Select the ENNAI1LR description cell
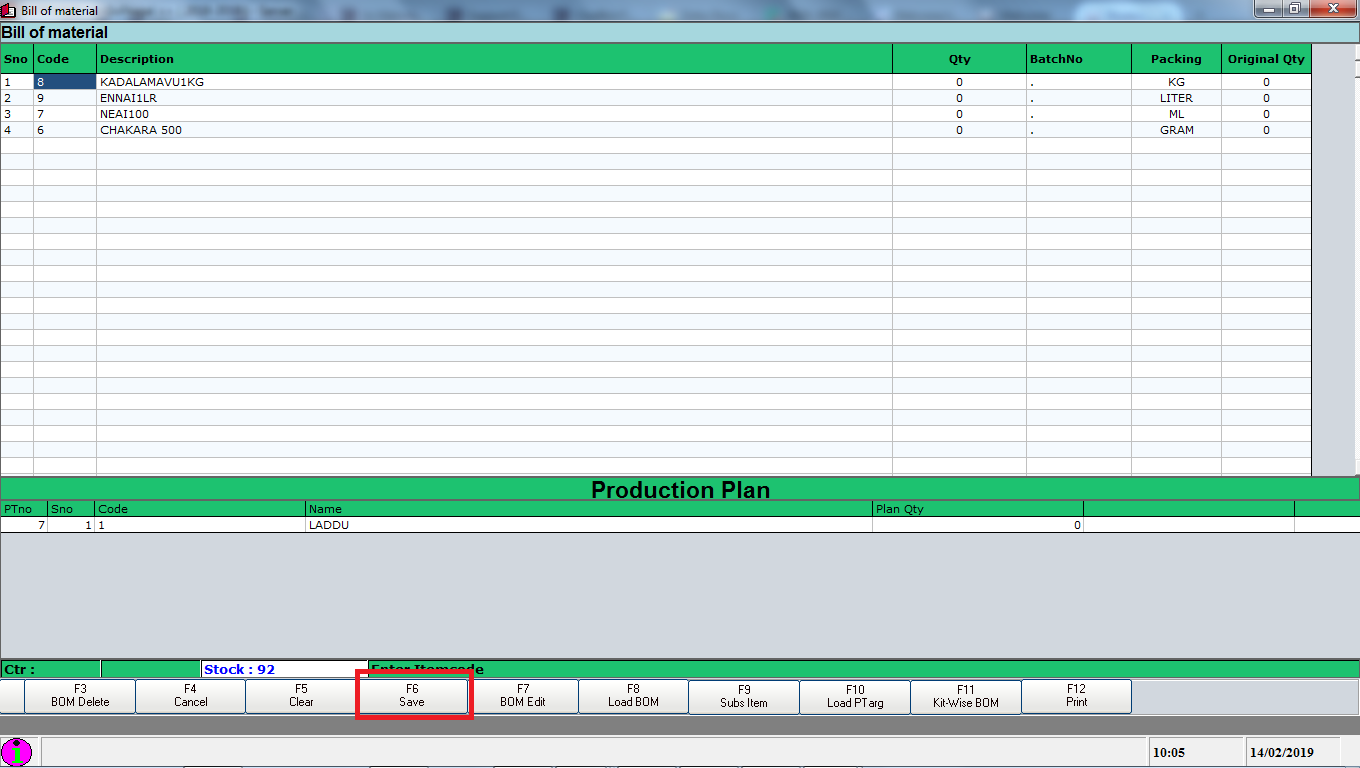 (x=494, y=98)
